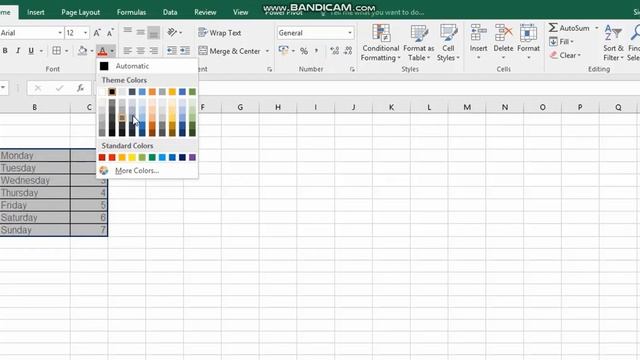Screen dimensions: 640x360
Task: Pick the orange theme color swatch
Action: click(152, 92)
